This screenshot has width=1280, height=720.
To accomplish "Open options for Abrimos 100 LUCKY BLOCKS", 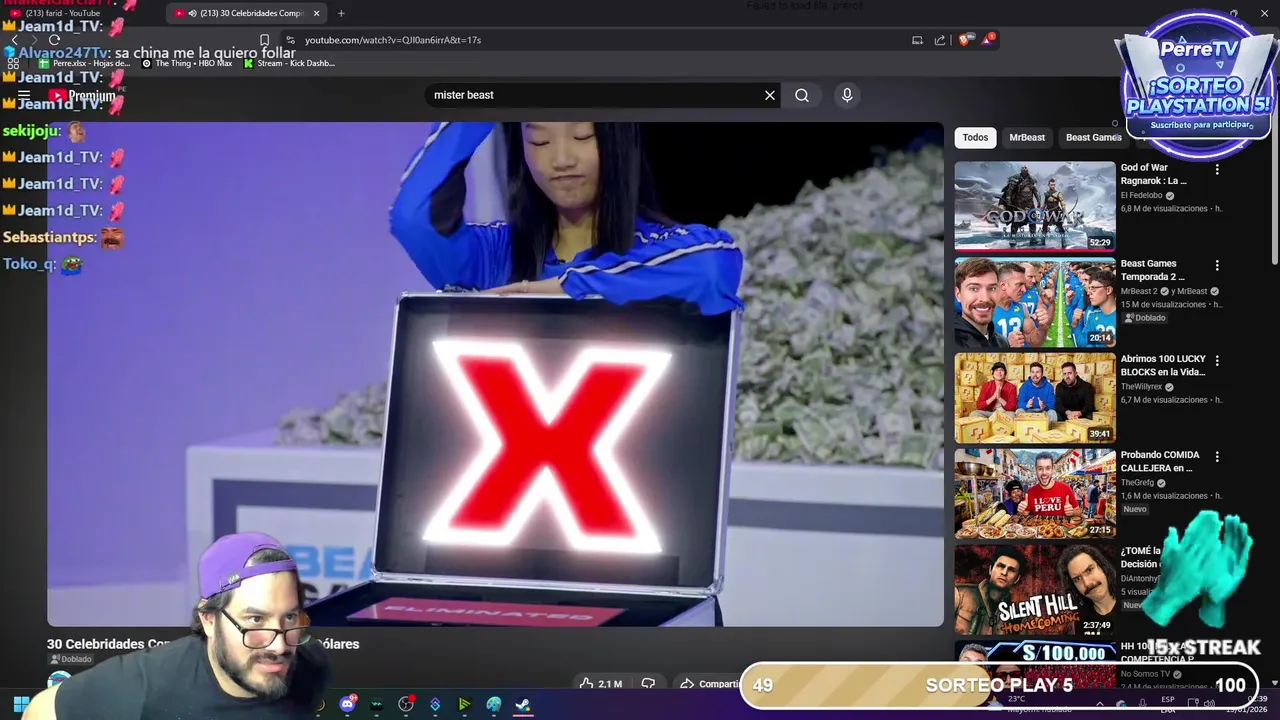I will [1217, 361].
